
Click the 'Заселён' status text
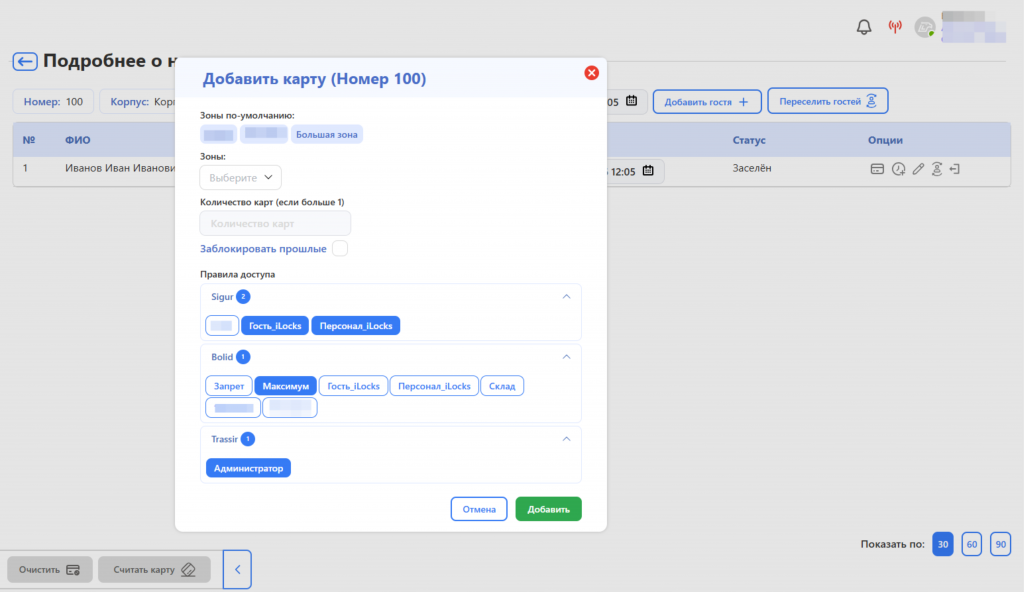click(x=752, y=168)
